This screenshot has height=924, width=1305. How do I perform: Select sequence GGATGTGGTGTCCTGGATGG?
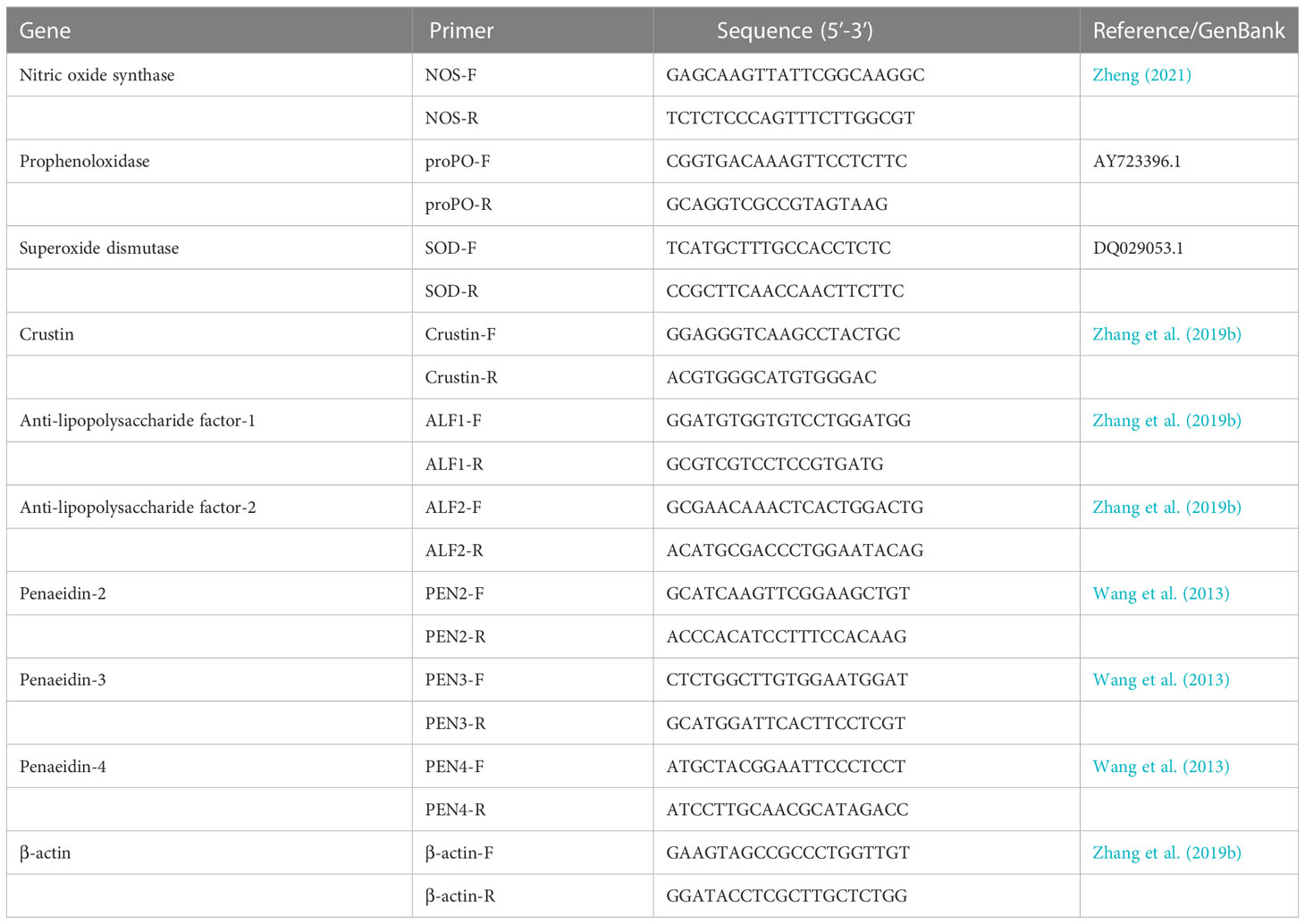[788, 421]
